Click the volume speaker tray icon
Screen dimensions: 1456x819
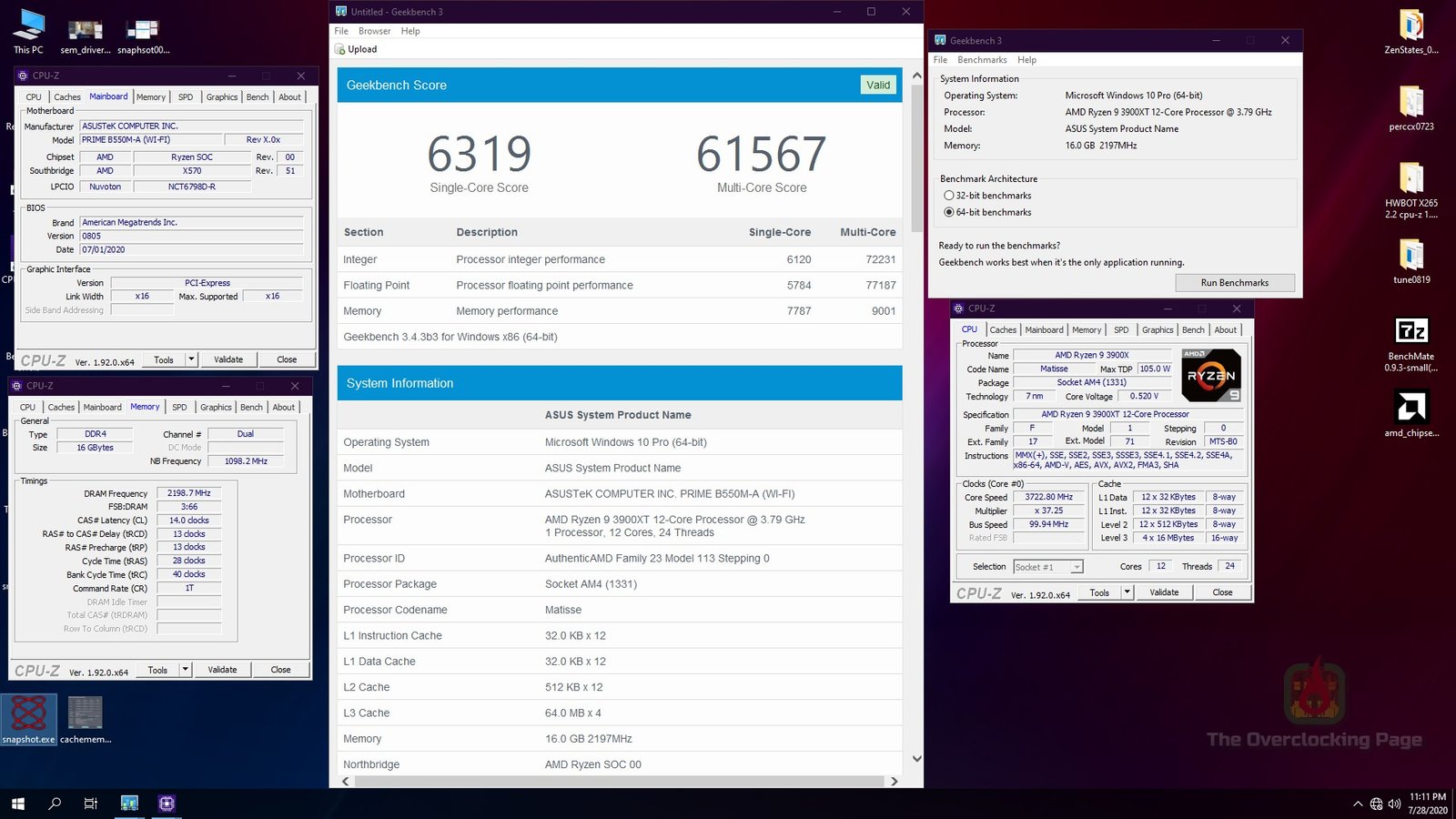(1394, 804)
